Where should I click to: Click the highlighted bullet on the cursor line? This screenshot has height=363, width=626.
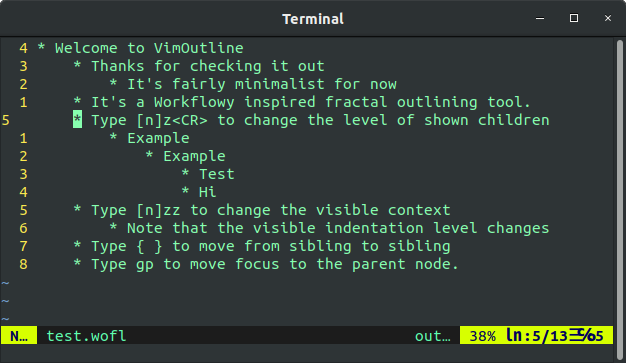tap(77, 120)
